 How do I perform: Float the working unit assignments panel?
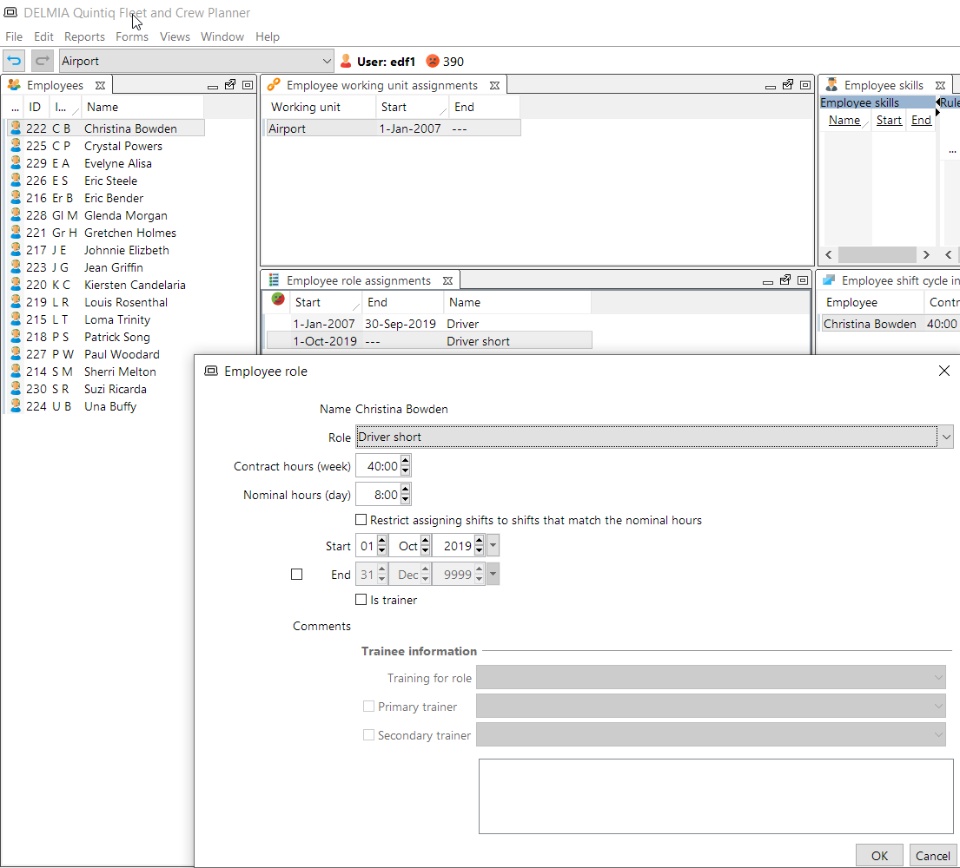(x=788, y=85)
